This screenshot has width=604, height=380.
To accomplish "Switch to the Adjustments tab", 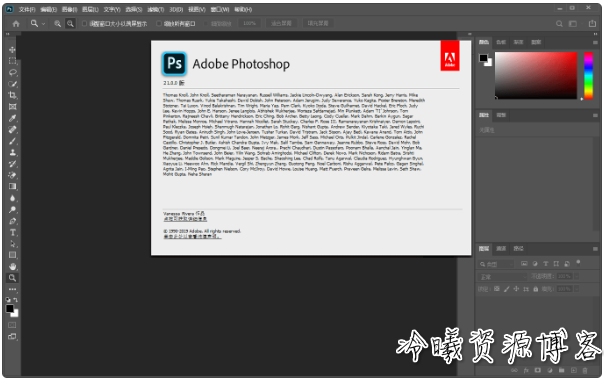I will click(x=501, y=115).
